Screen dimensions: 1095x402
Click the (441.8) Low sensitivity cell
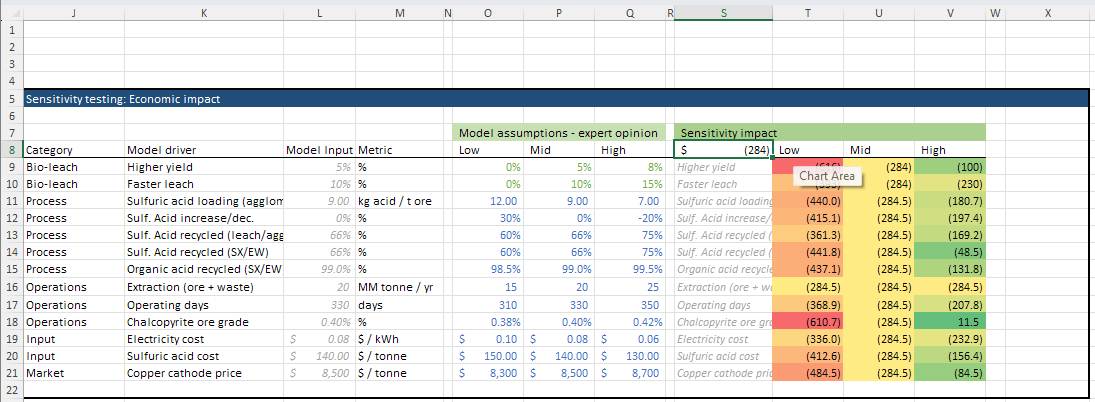tap(808, 252)
